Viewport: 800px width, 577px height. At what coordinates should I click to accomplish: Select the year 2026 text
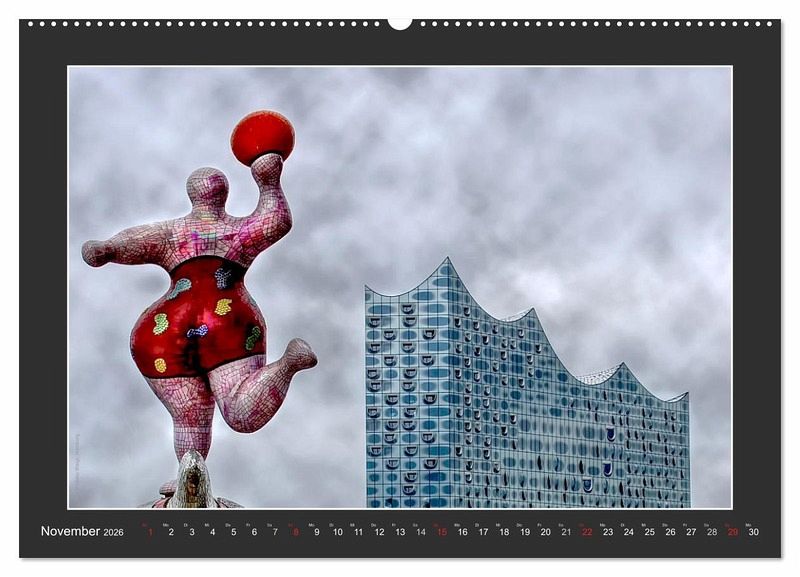click(x=113, y=533)
